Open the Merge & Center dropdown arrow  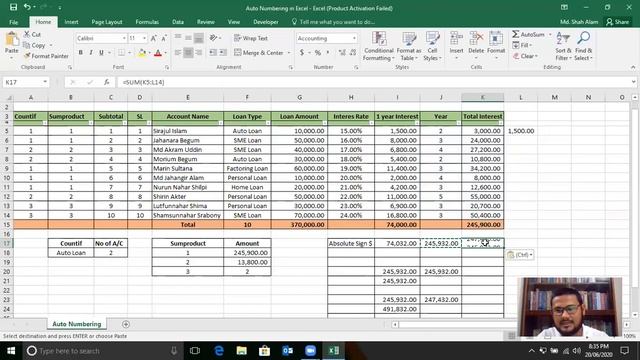[x=289, y=53]
